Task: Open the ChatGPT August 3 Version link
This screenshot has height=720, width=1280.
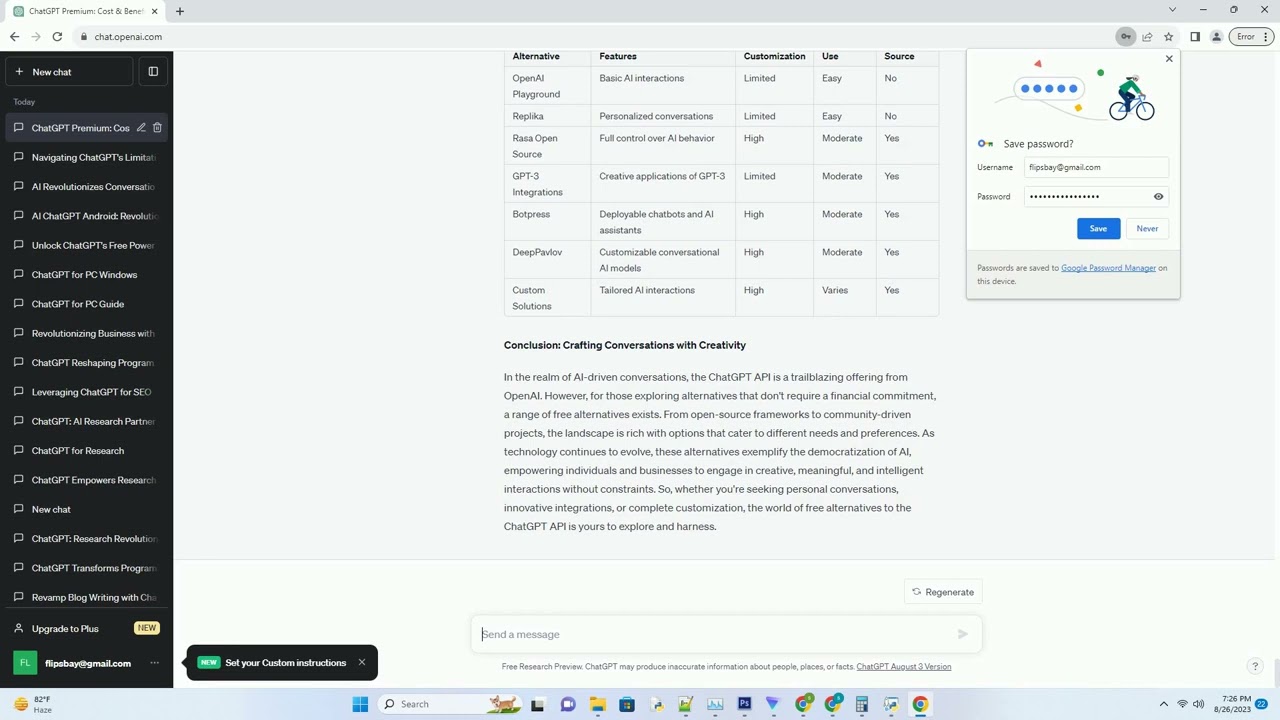Action: click(x=903, y=666)
